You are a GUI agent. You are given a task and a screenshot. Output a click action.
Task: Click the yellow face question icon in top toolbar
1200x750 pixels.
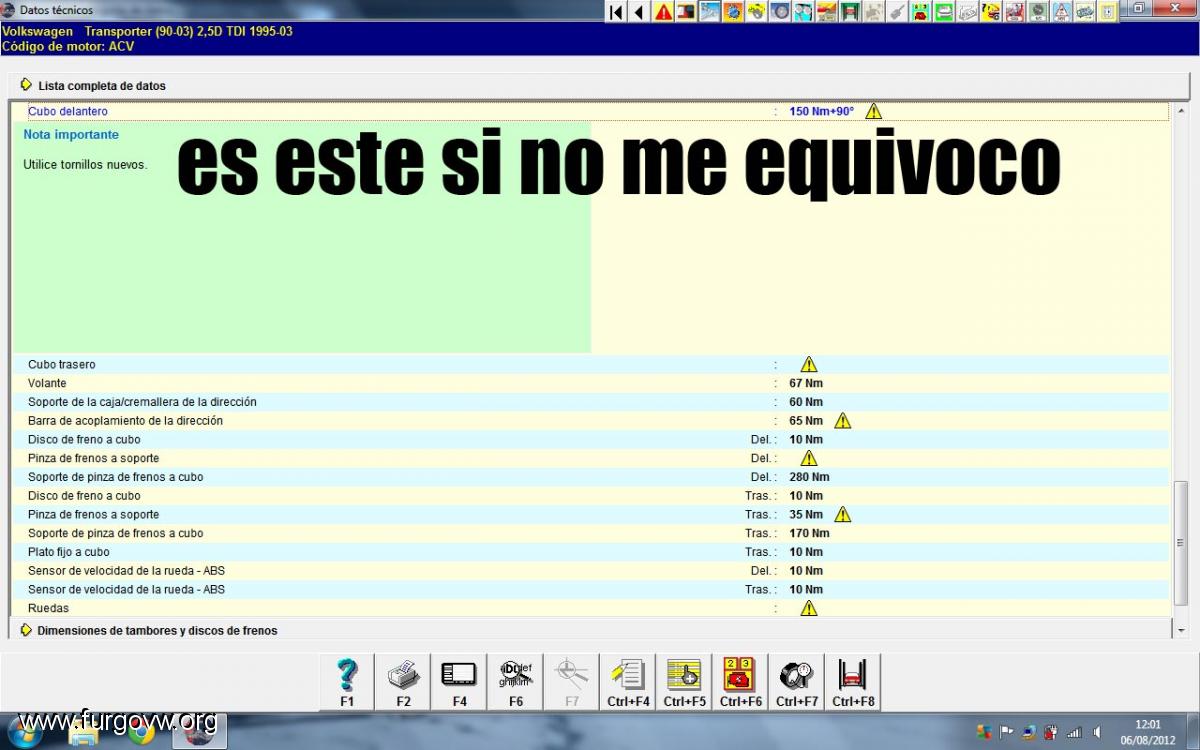(991, 12)
